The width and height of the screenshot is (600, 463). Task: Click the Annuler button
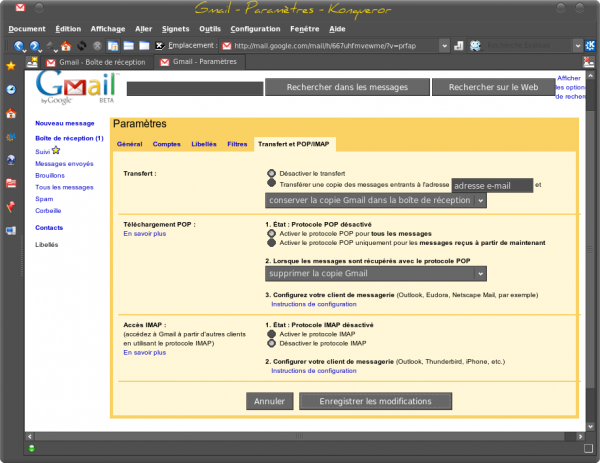(x=269, y=401)
